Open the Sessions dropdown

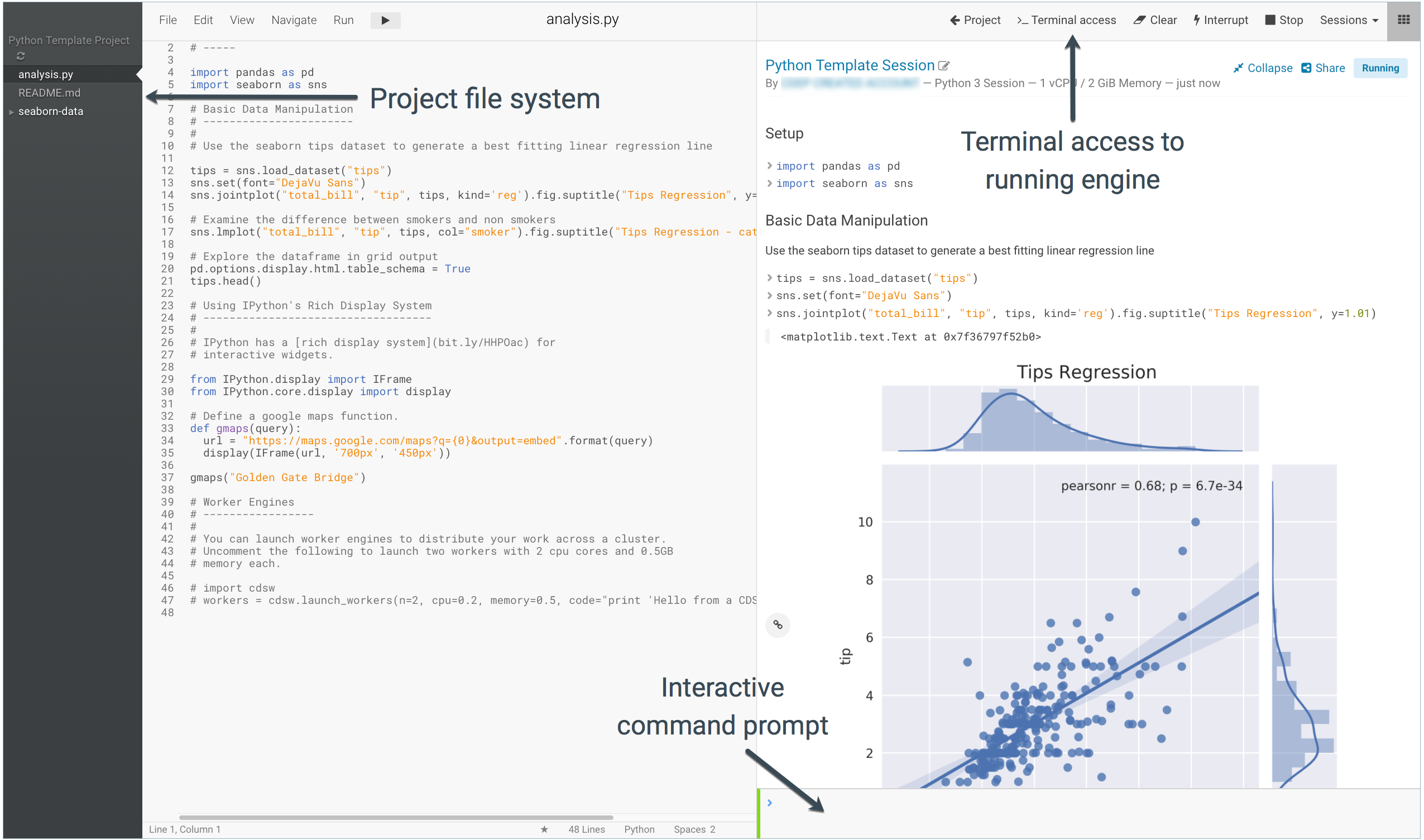click(x=1348, y=21)
